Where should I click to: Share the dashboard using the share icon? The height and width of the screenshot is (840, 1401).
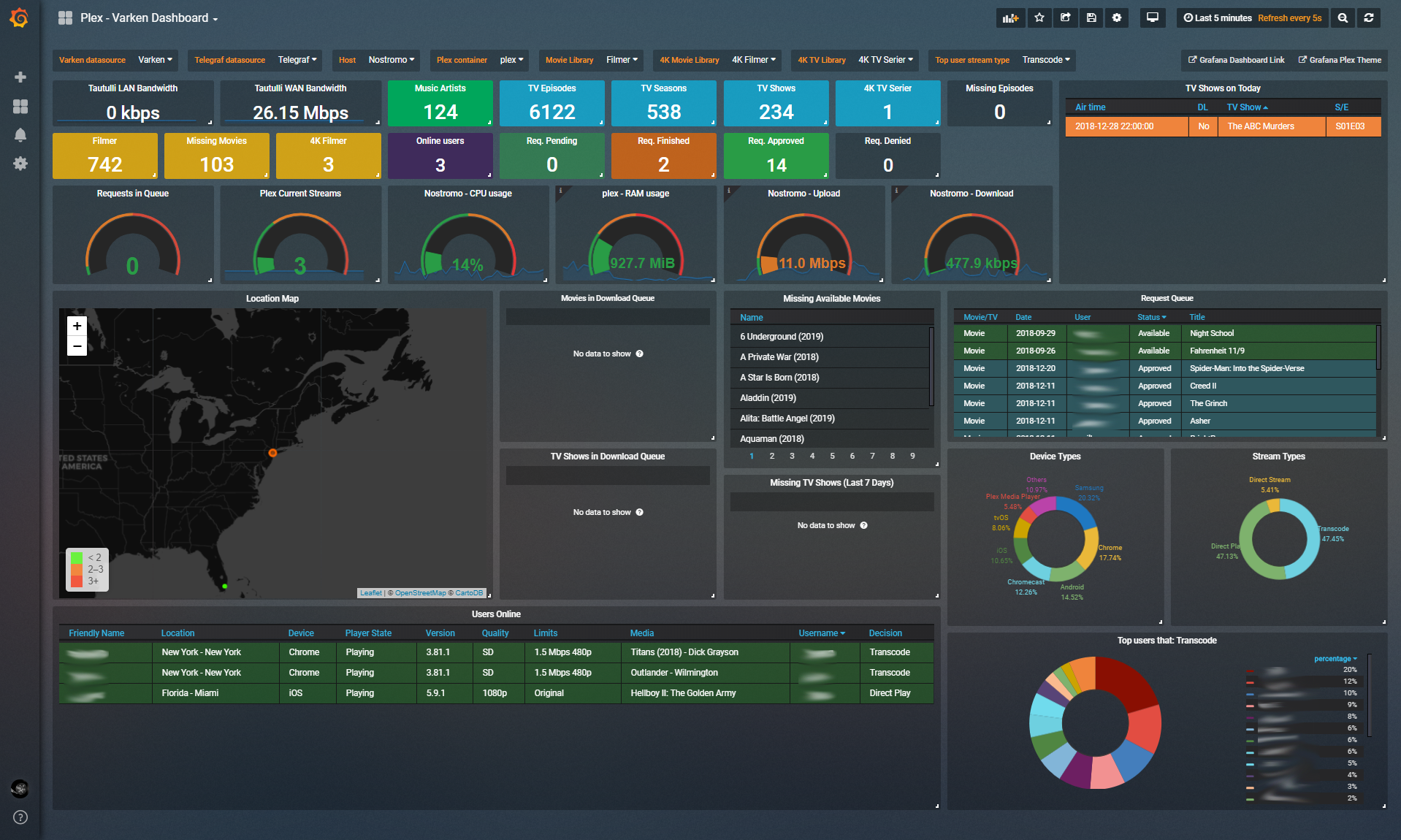coord(1066,18)
